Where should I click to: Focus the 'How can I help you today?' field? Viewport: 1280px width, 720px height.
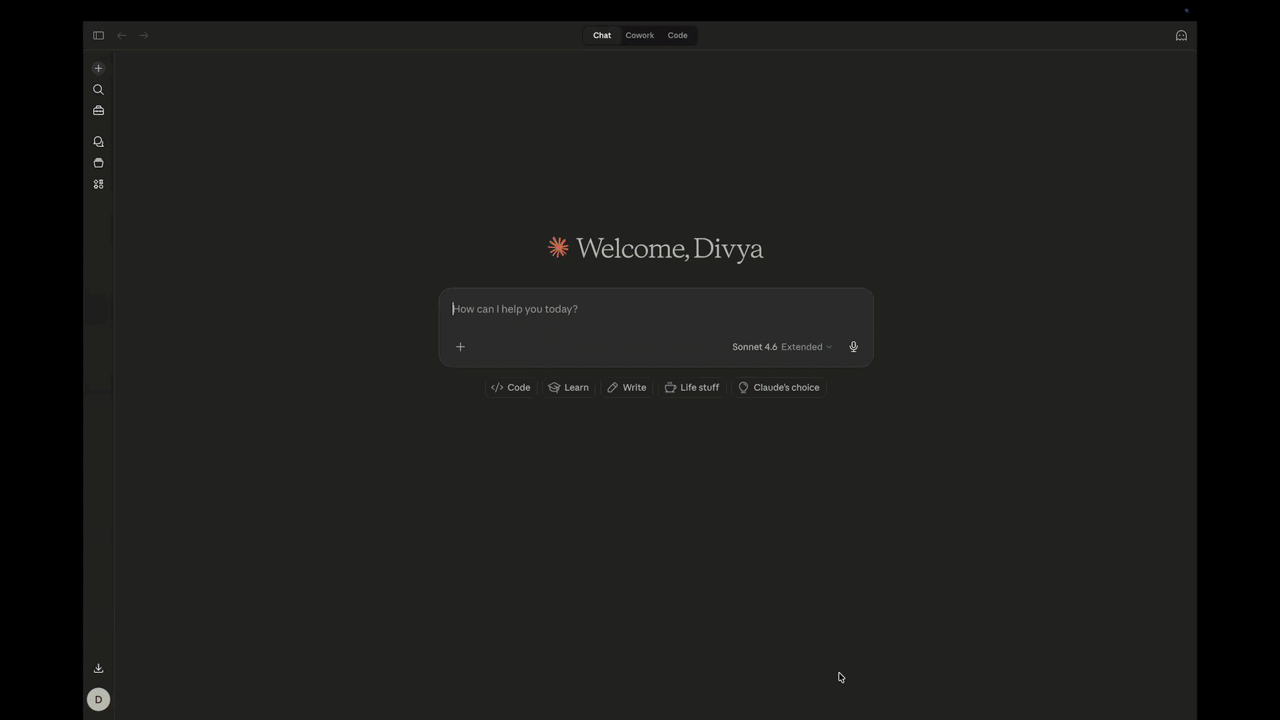pyautogui.click(x=656, y=309)
